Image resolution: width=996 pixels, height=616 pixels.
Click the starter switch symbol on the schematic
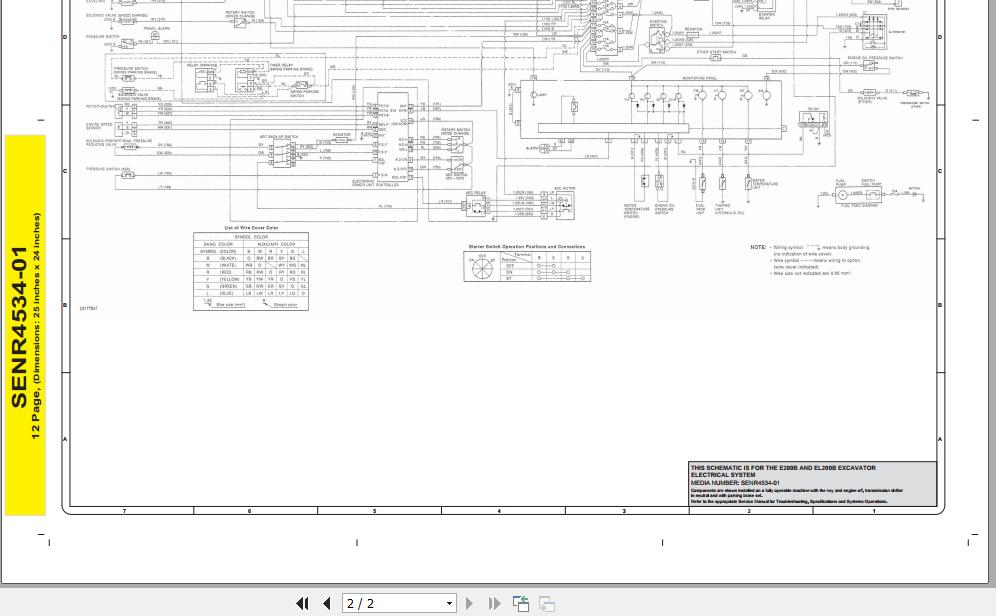click(x=482, y=269)
